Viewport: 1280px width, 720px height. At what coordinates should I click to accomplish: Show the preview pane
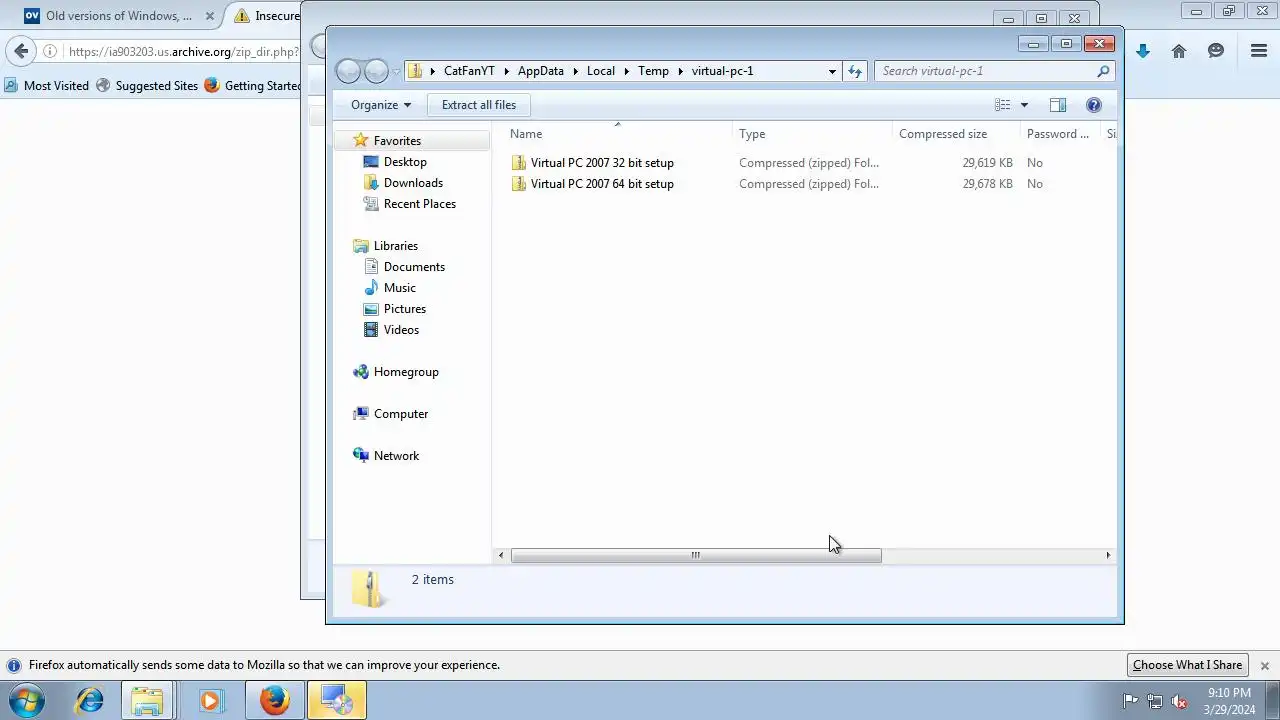(1058, 105)
